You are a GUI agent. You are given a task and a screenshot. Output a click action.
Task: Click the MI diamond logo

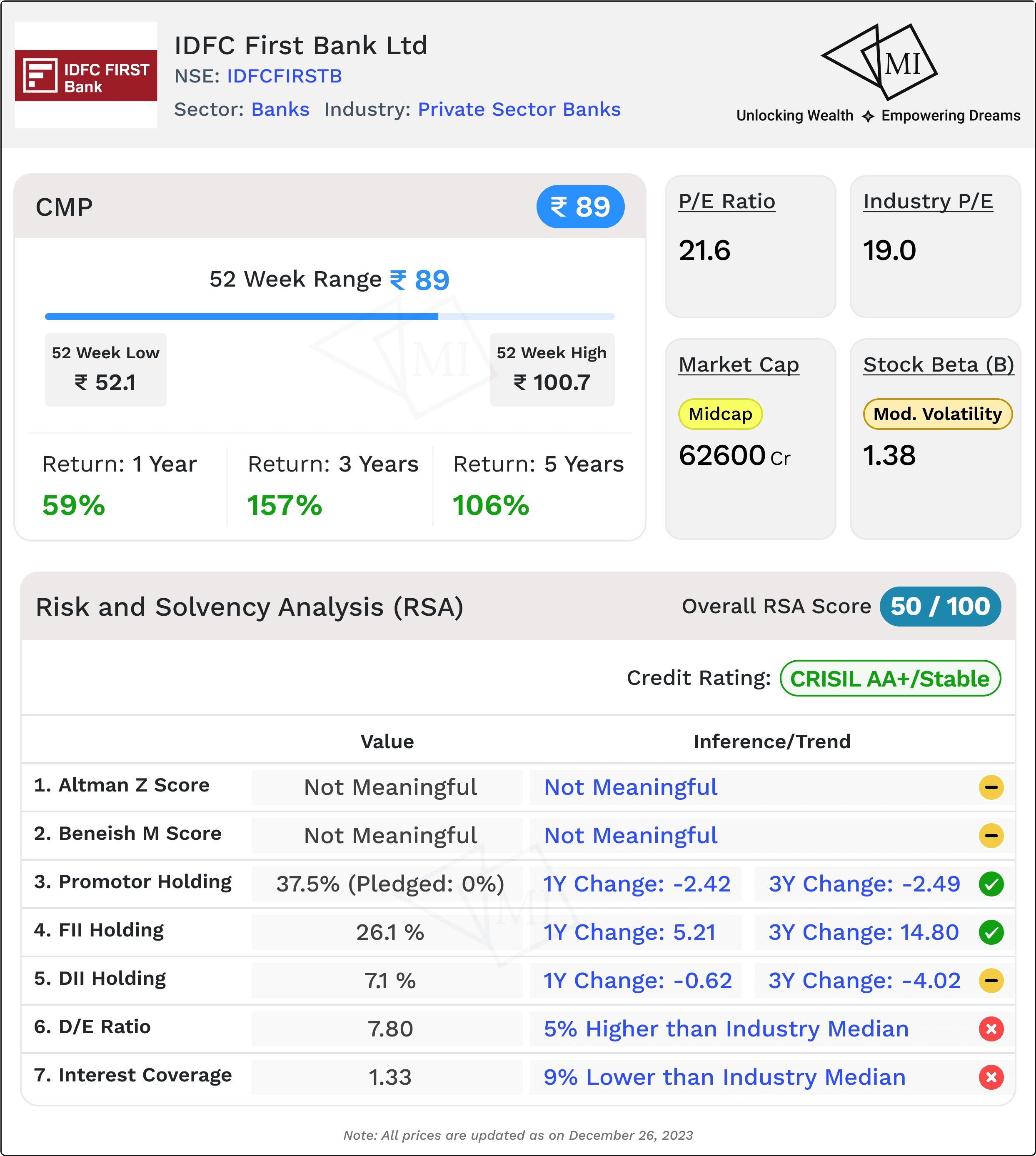click(879, 62)
